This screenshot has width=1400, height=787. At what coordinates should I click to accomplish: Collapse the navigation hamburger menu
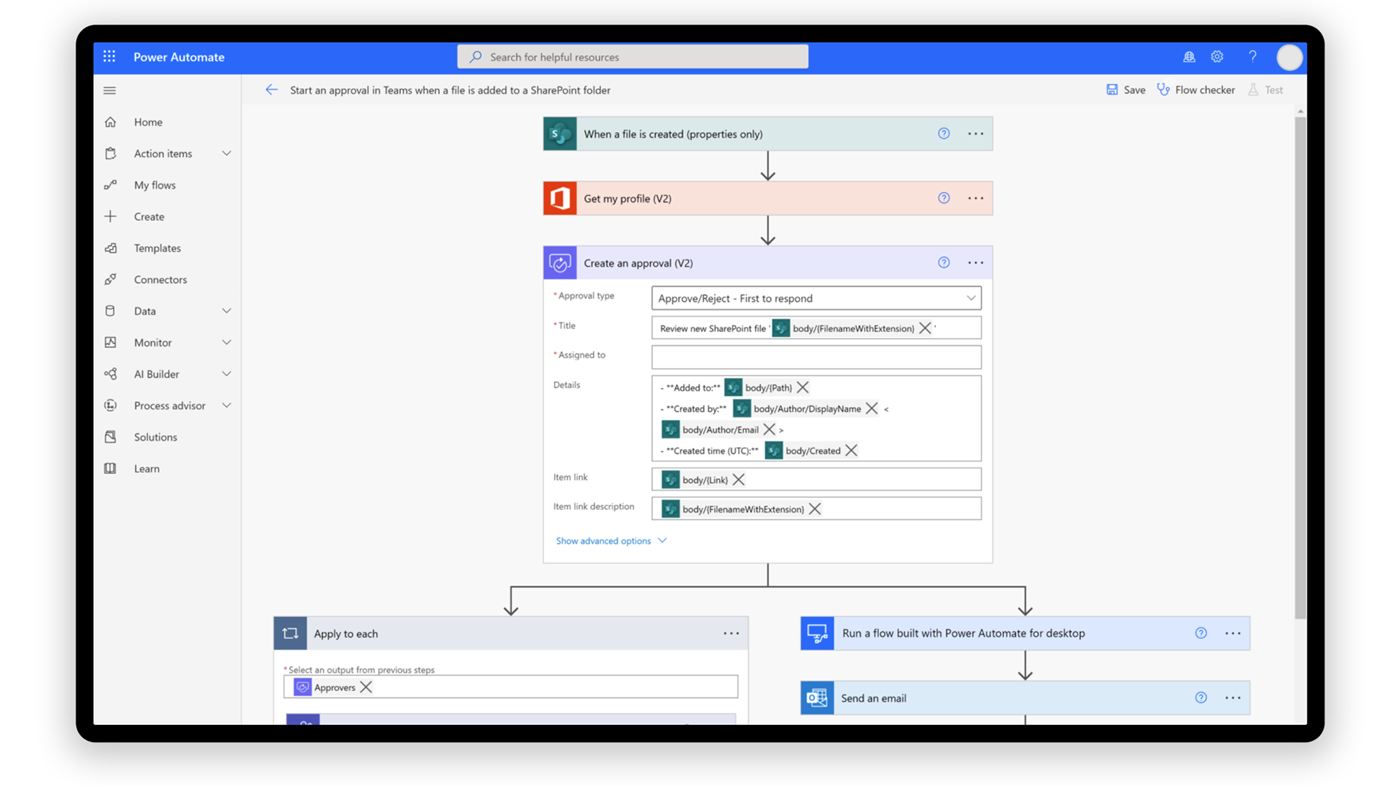point(110,90)
